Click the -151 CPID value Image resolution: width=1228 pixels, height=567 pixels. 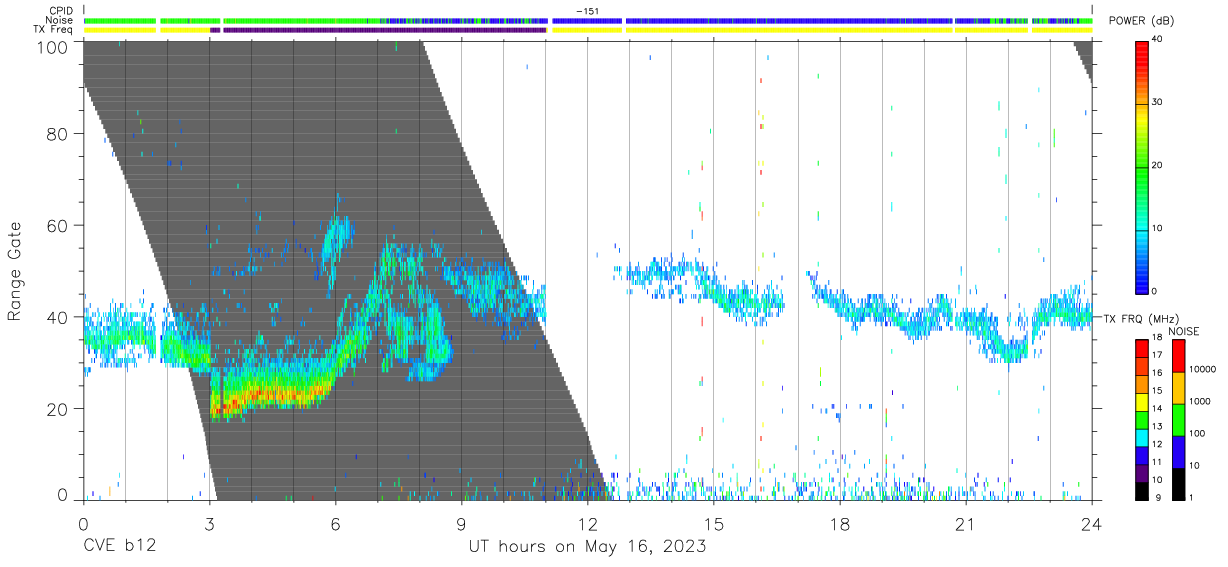(587, 11)
